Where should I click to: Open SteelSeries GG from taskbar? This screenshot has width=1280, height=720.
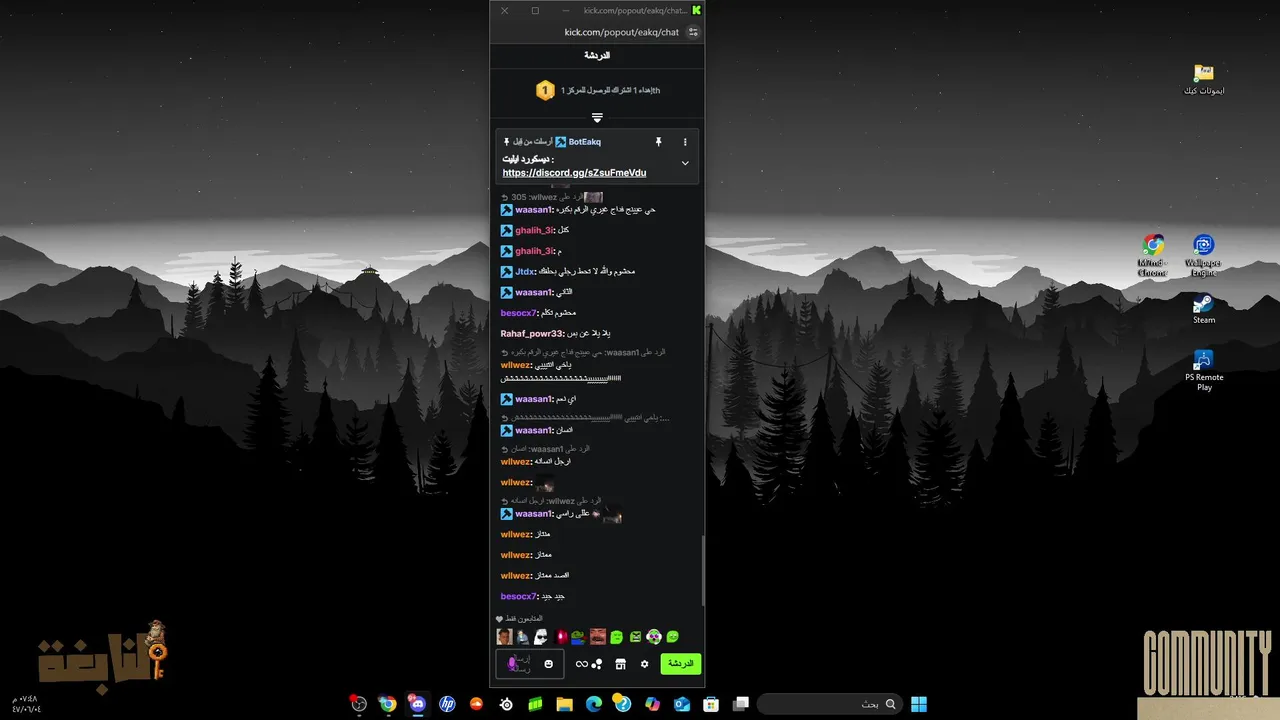(506, 704)
